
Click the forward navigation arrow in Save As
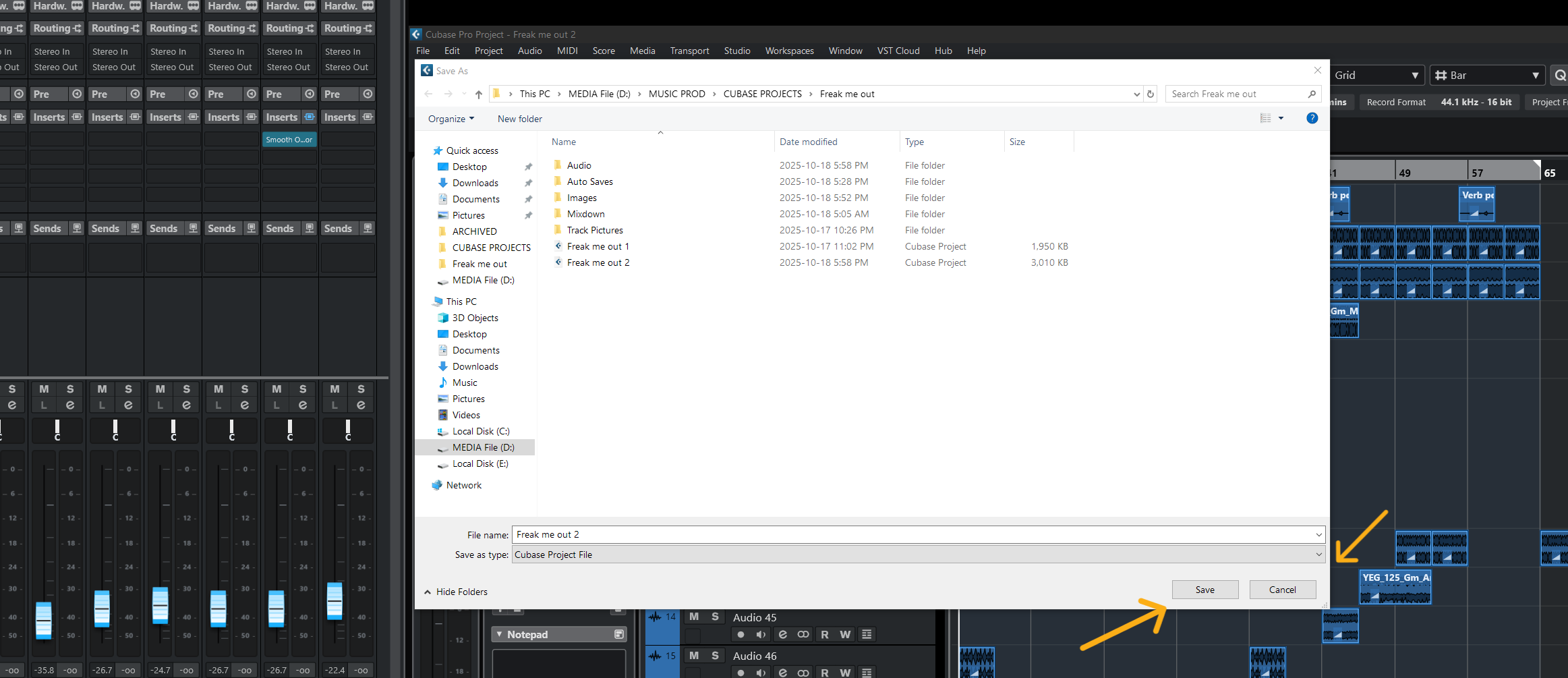448,94
